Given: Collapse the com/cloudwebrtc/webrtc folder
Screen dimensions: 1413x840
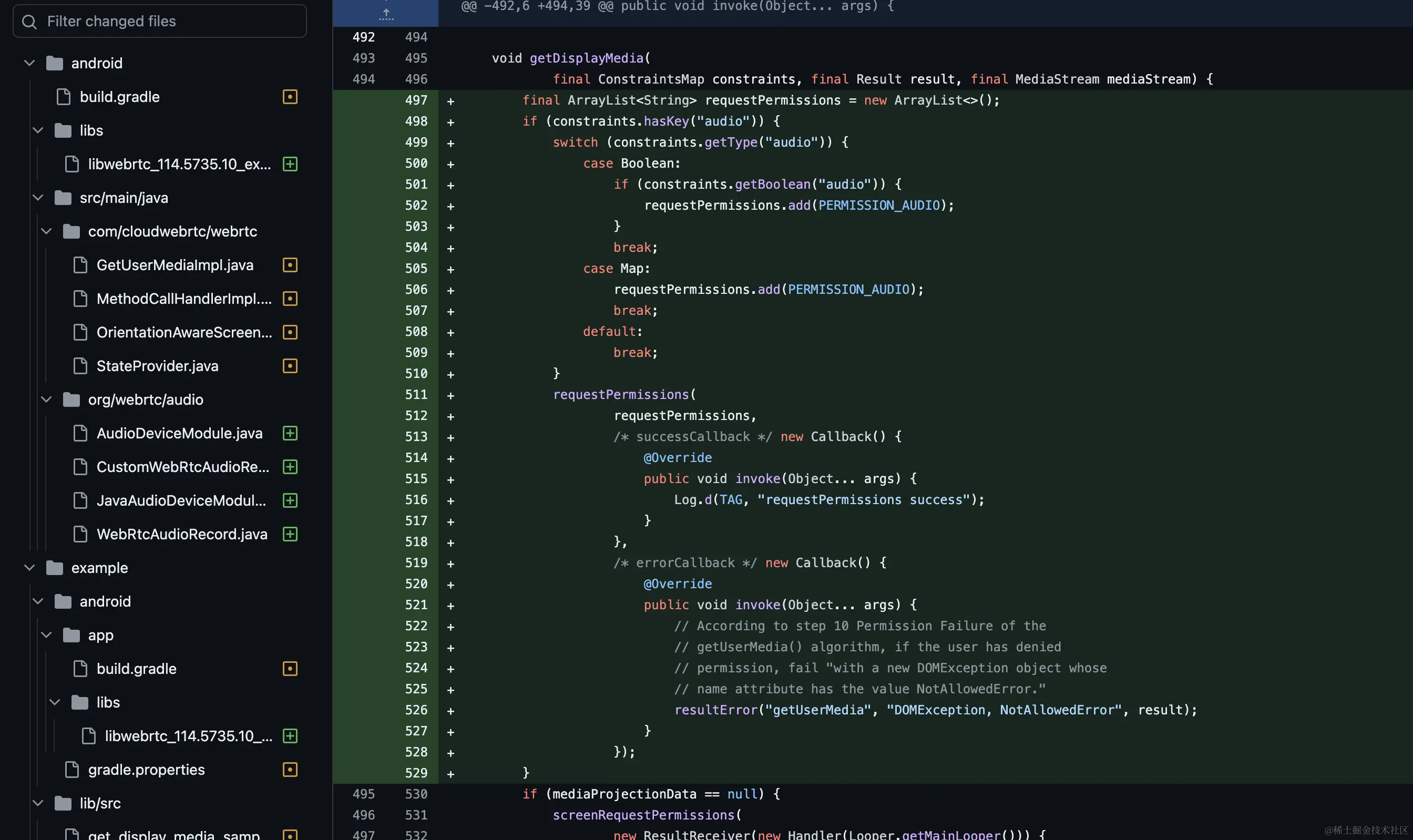Looking at the screenshot, I should (x=46, y=231).
